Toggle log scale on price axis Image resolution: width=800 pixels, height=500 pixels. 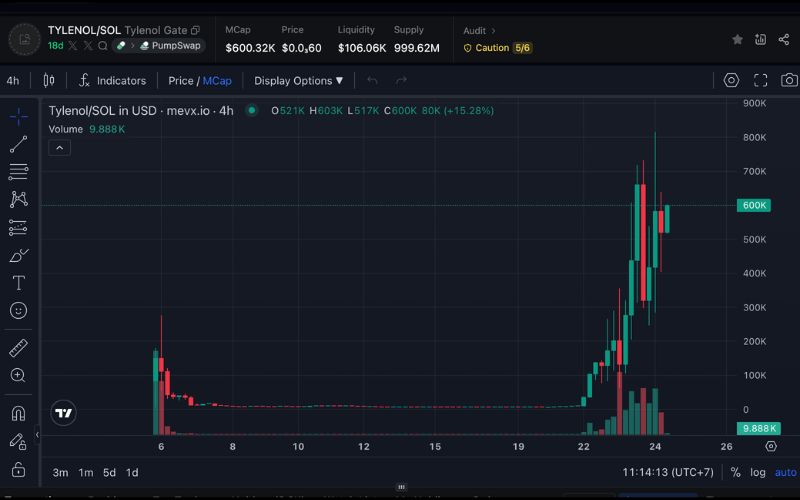point(759,472)
